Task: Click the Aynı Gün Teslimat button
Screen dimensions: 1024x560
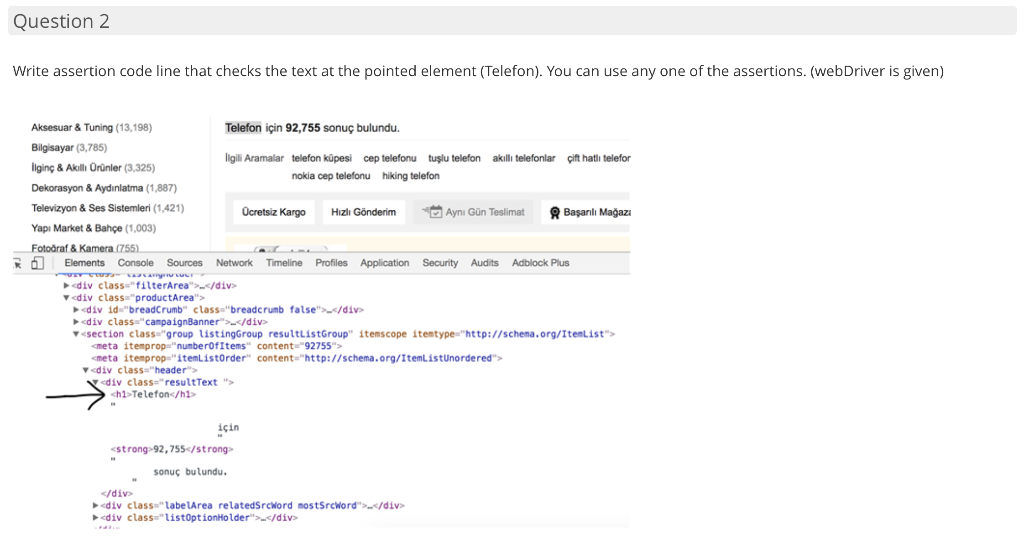Action: [x=473, y=212]
